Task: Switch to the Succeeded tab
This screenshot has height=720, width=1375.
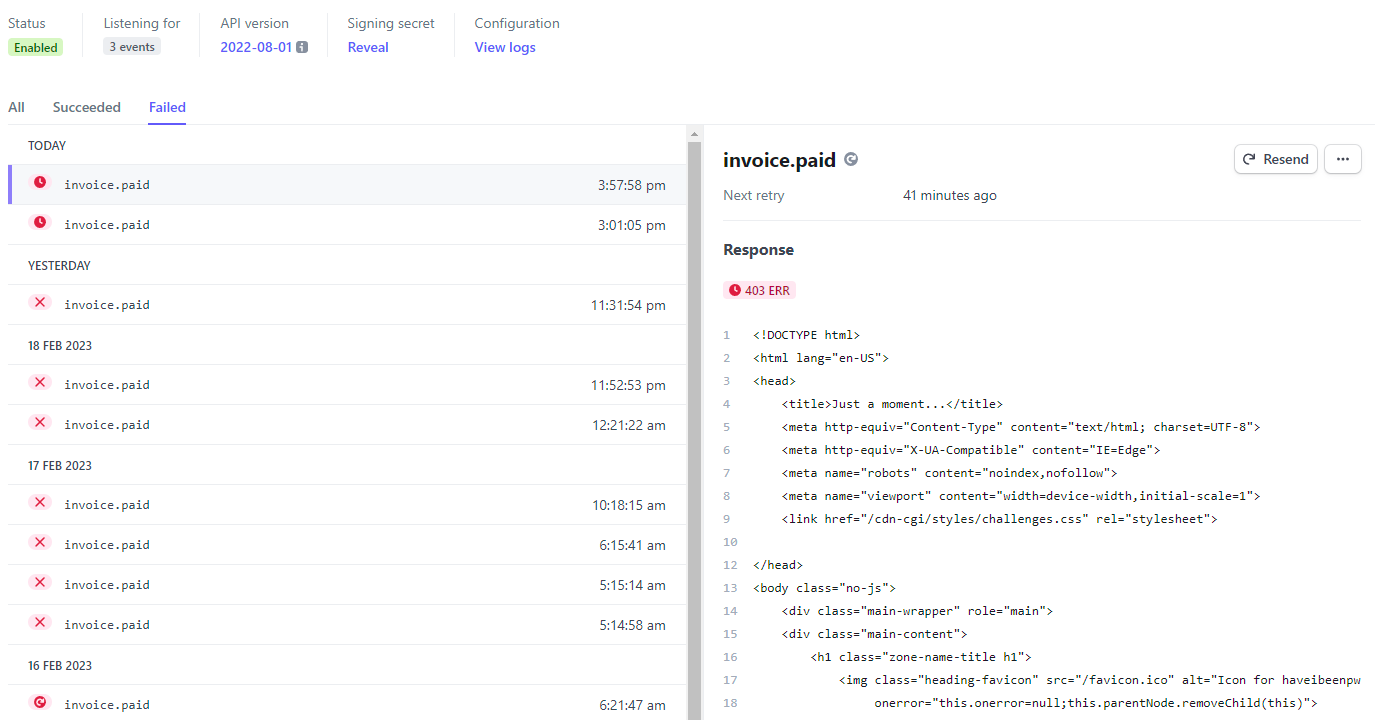Action: [87, 107]
